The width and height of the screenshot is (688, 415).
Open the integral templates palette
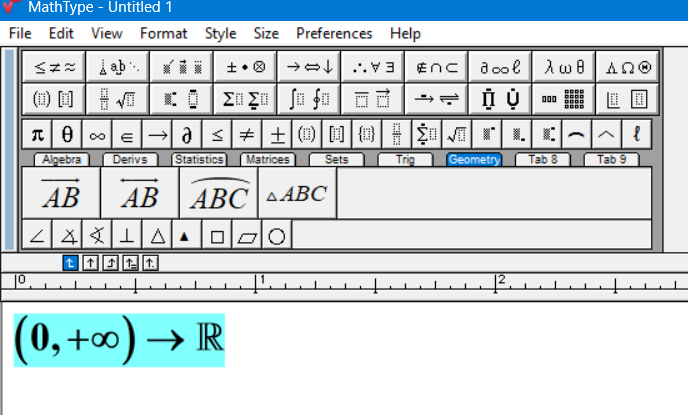tap(309, 99)
